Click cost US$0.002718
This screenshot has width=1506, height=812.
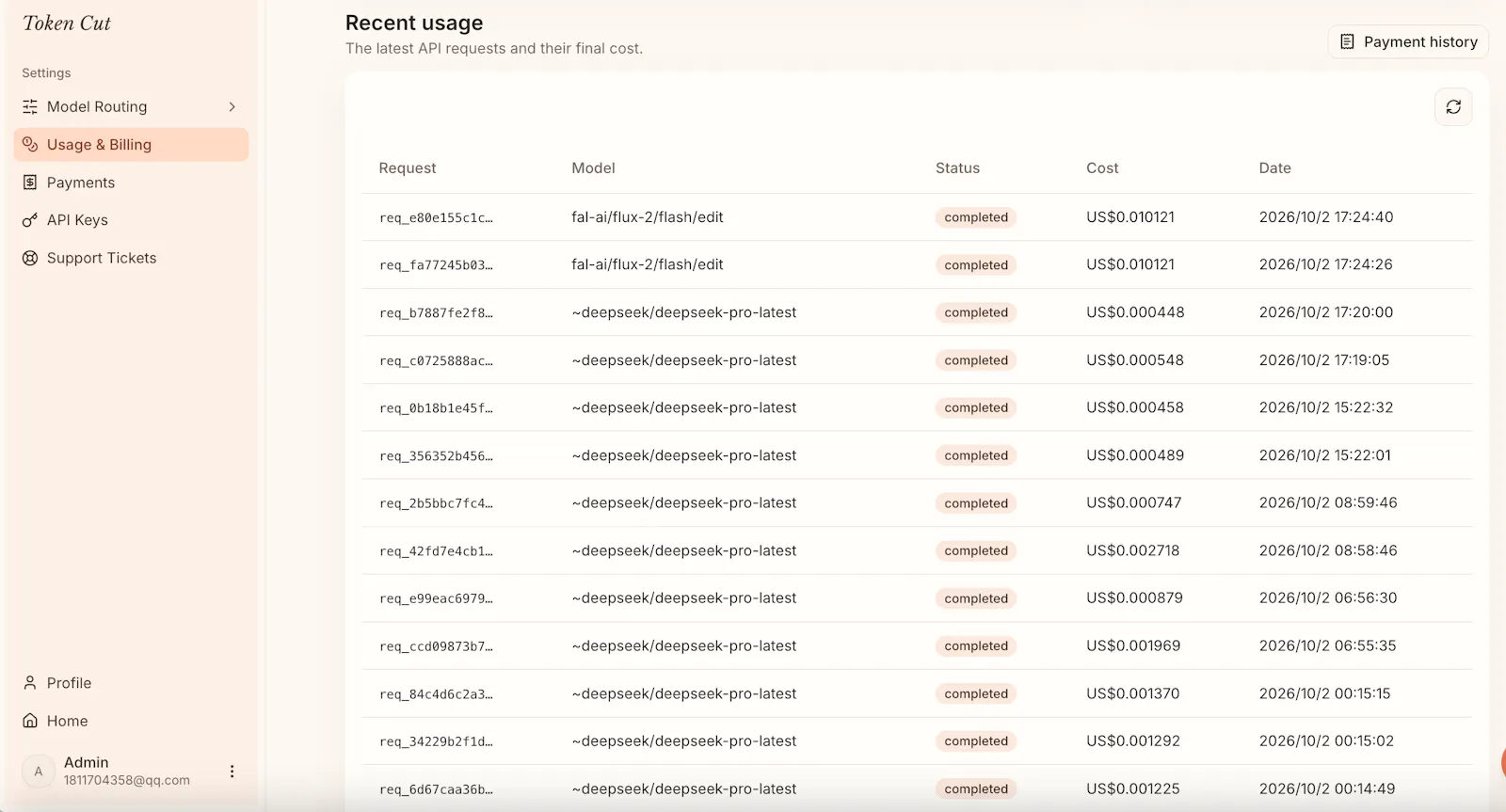point(1132,550)
